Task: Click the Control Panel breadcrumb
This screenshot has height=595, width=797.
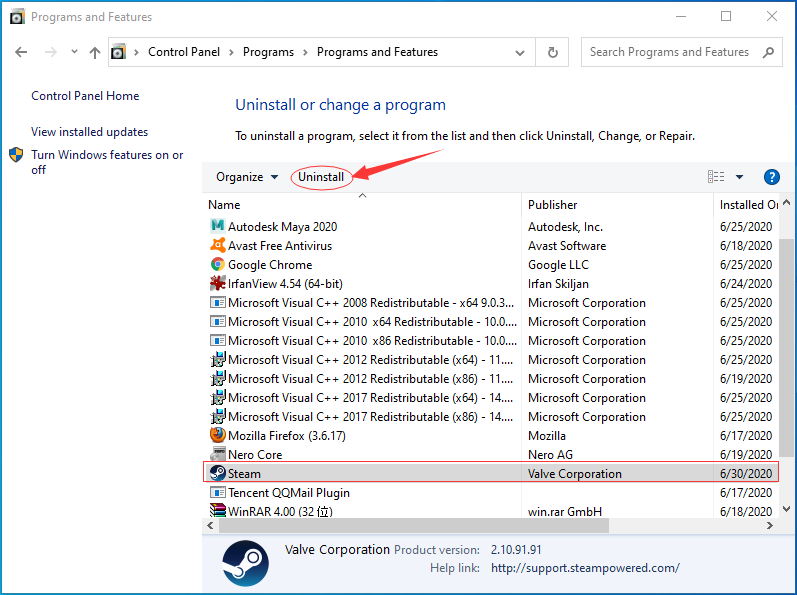Action: (184, 52)
